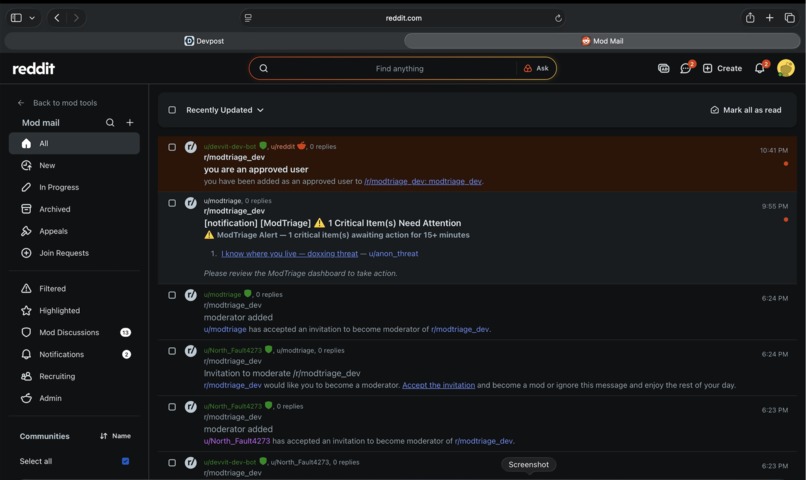Open the 'you are an approved user' conversation

(256, 170)
